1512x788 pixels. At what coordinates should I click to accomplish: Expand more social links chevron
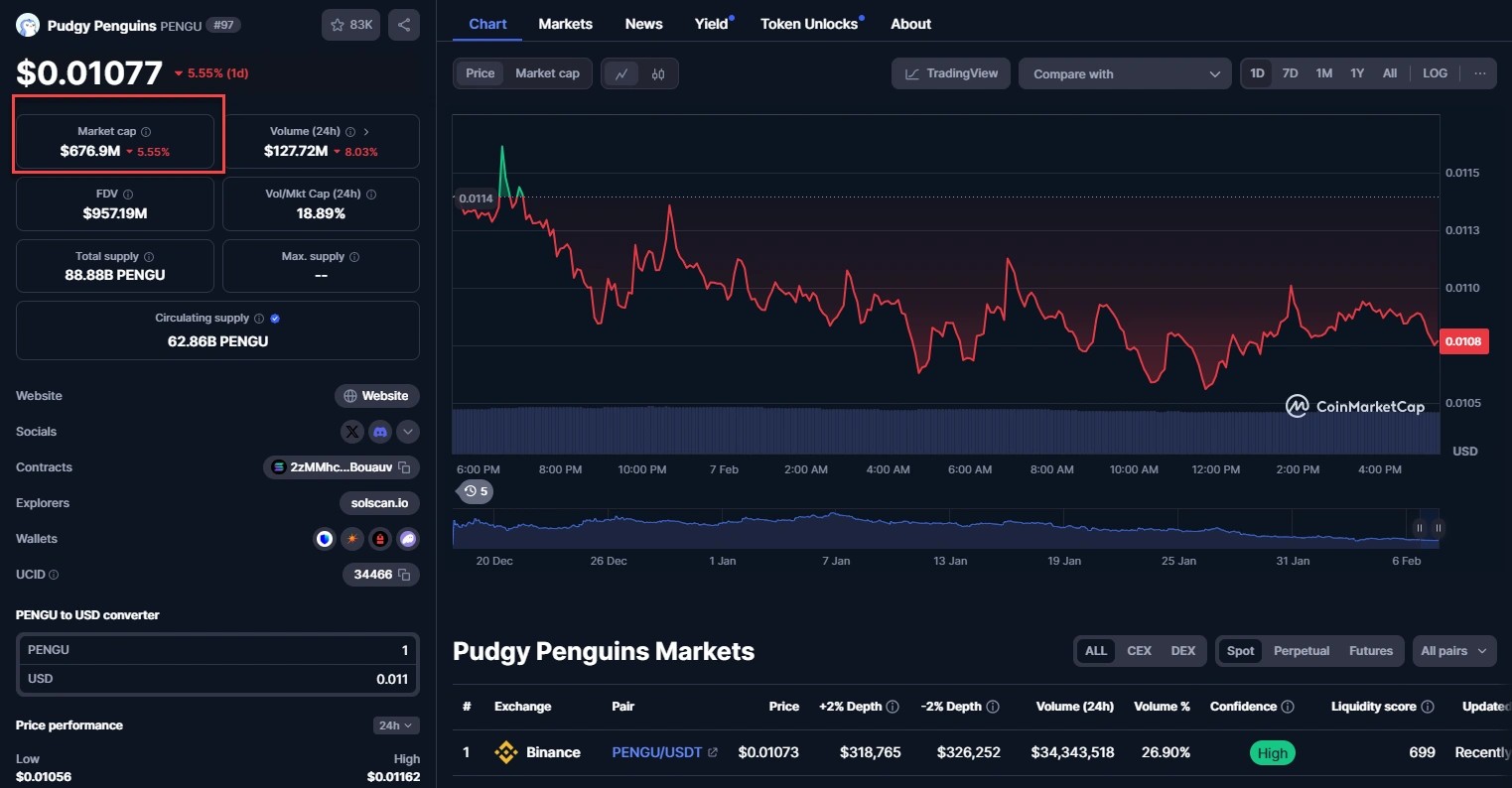click(408, 432)
